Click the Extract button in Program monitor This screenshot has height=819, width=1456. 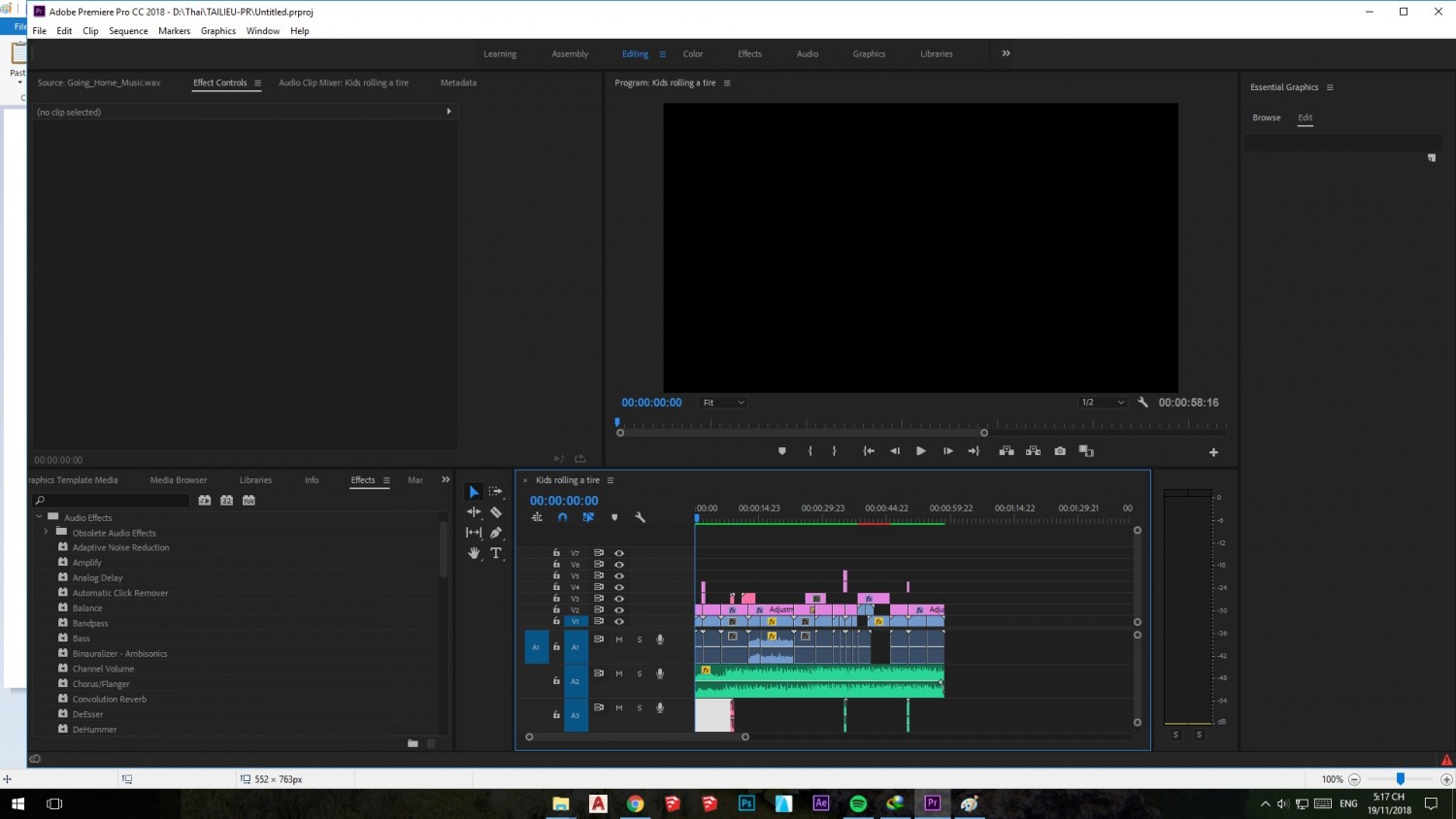pos(1033,451)
